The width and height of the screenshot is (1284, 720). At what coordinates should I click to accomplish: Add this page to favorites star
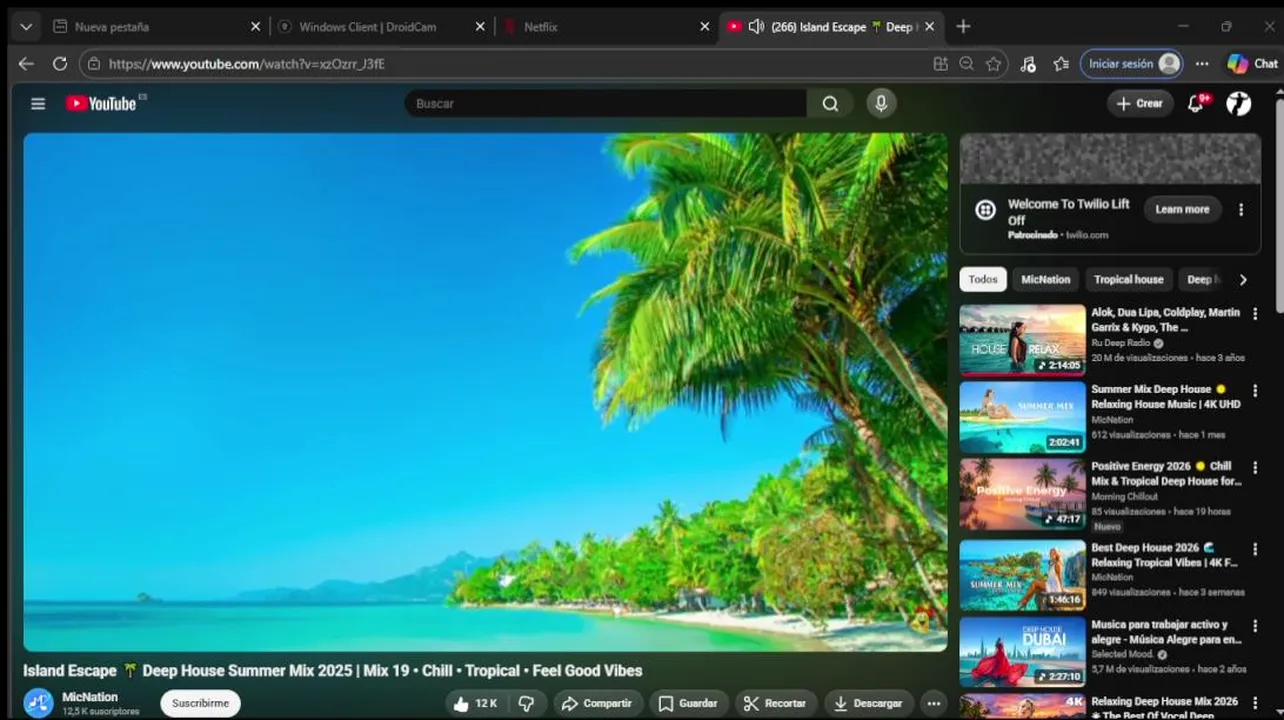click(x=993, y=64)
